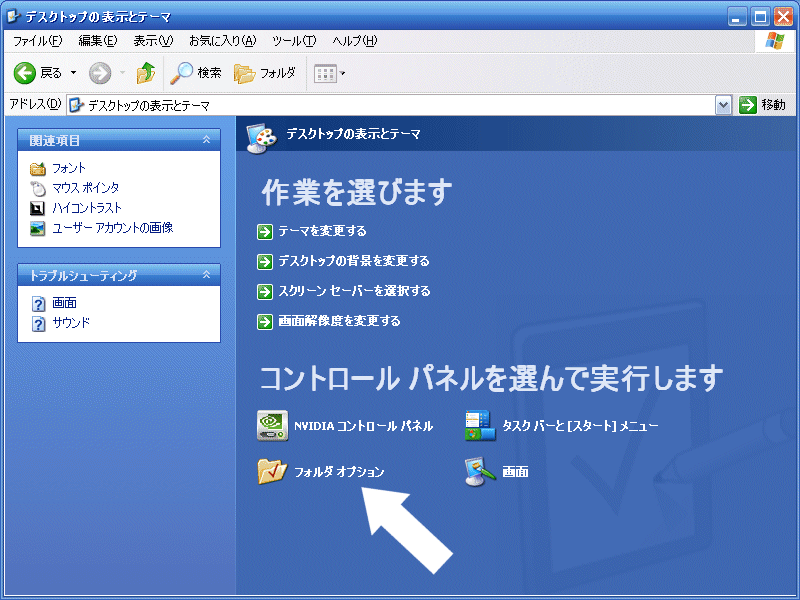Click the フォント folder icon
Image resolution: width=800 pixels, height=600 pixels.
[38, 168]
